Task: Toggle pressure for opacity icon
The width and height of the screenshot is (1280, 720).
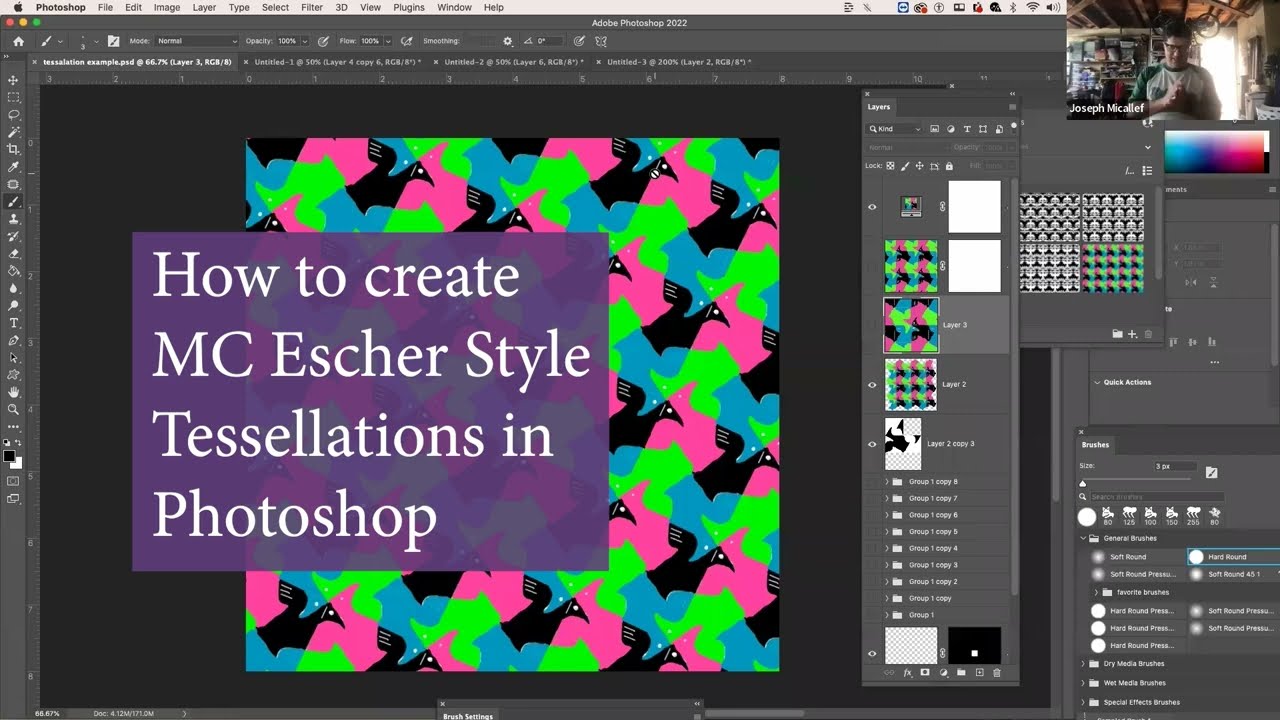Action: (323, 41)
